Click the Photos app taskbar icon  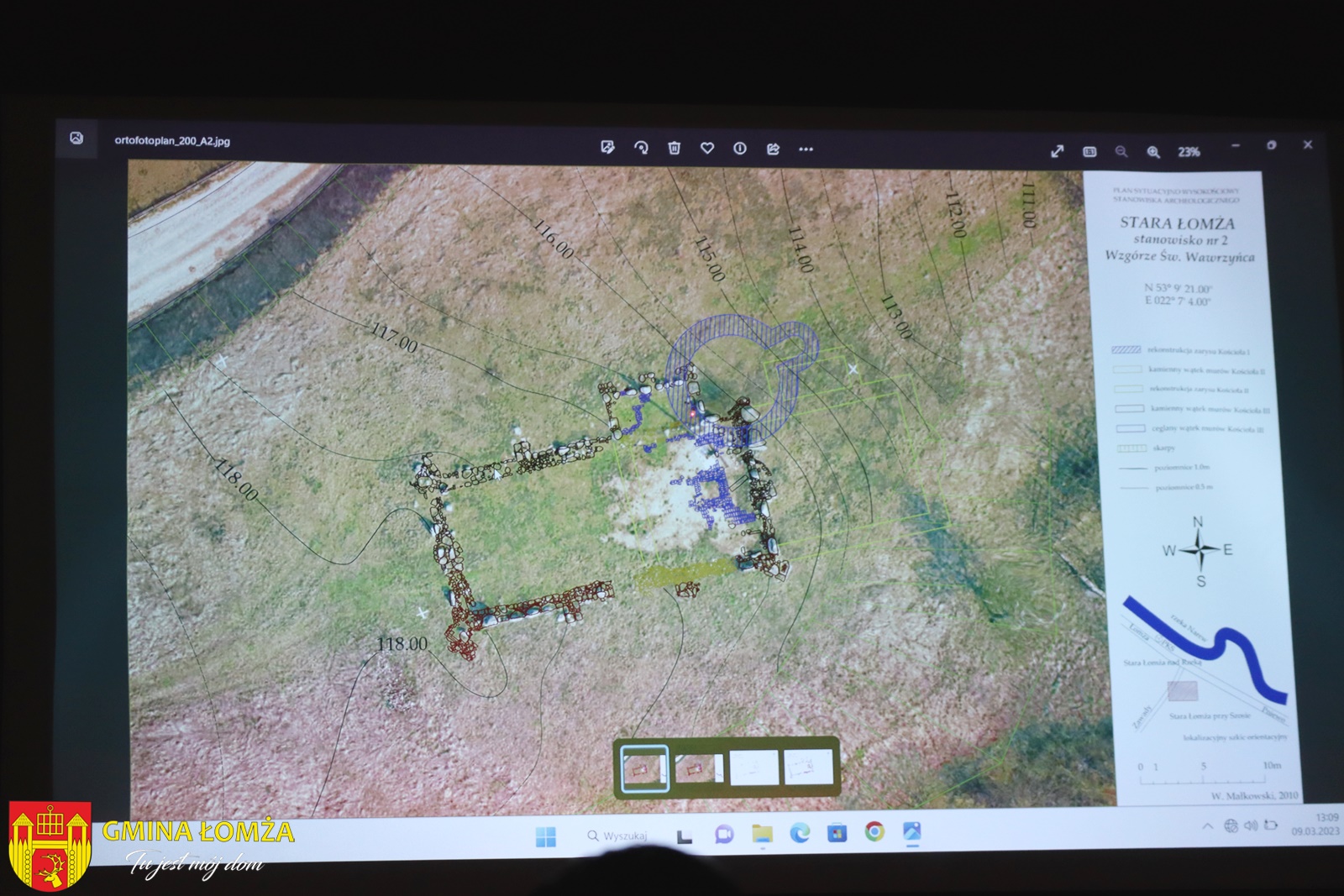click(911, 832)
